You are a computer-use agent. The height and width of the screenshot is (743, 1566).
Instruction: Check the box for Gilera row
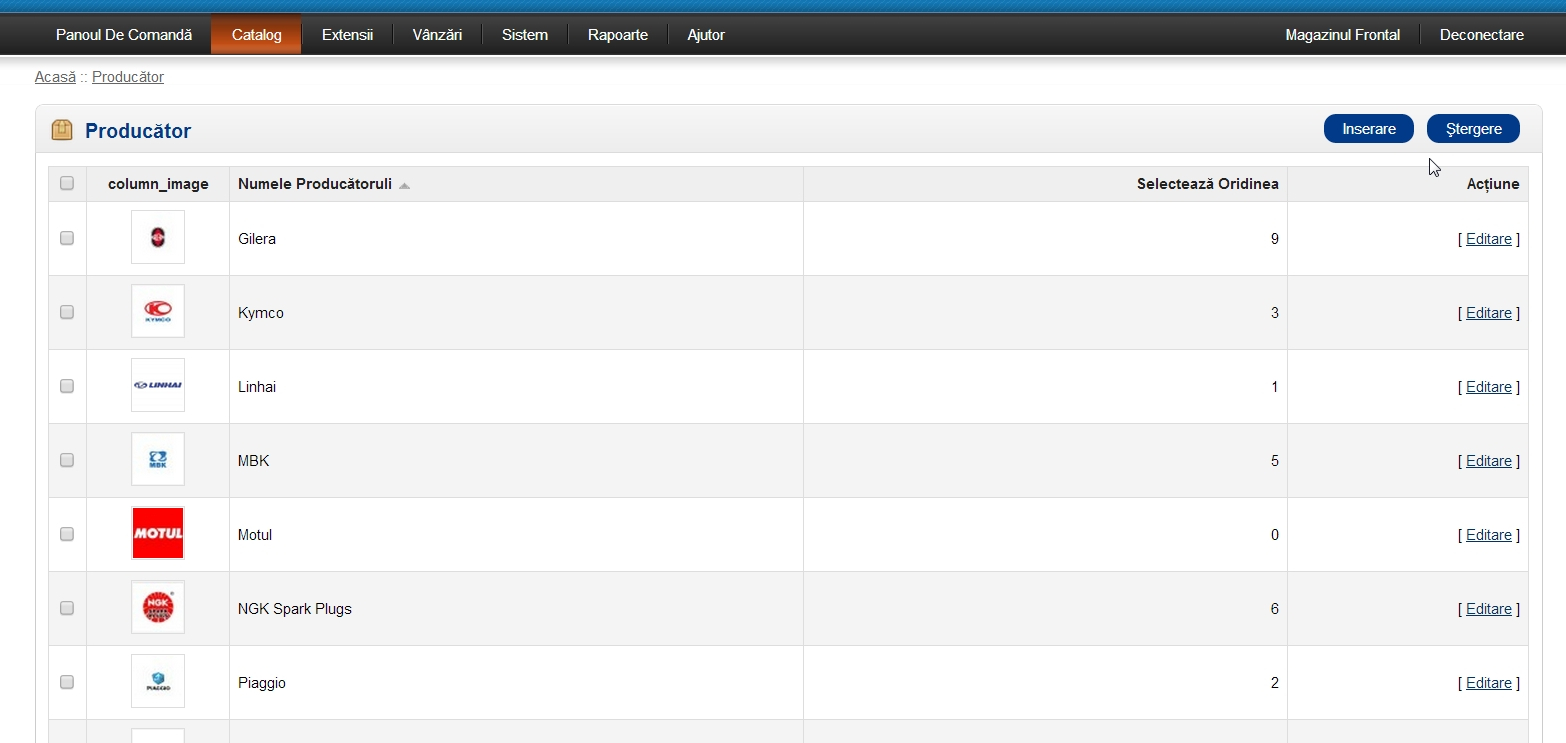coord(67,238)
